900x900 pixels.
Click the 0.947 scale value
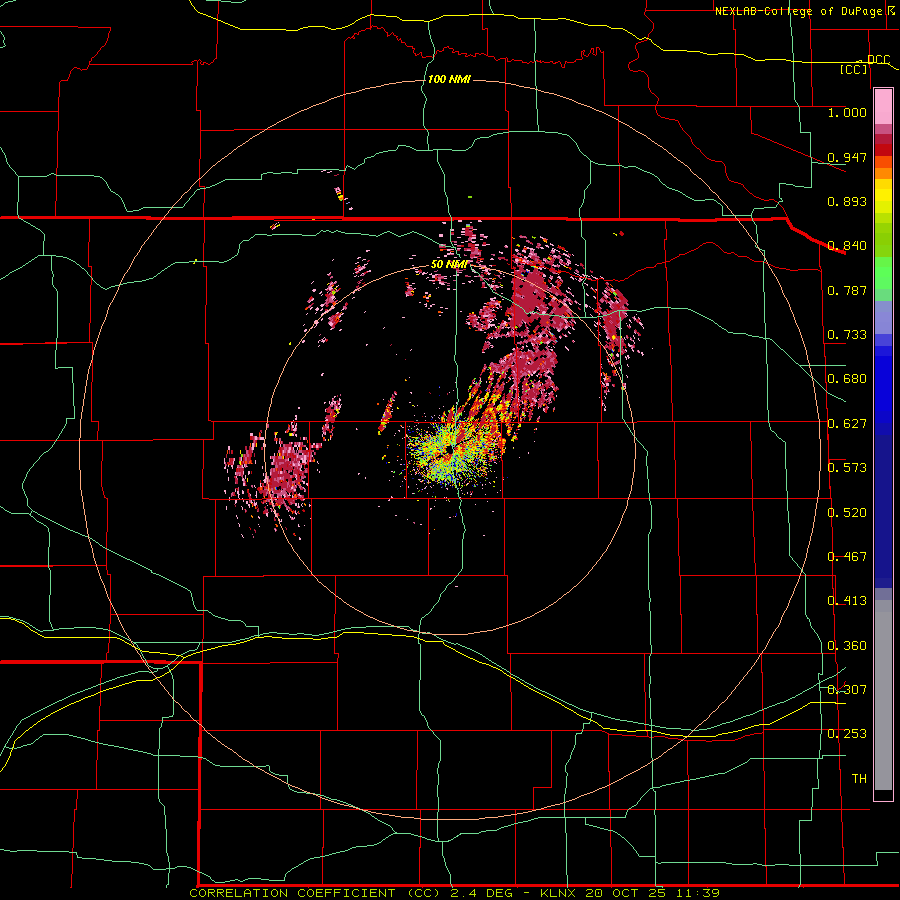click(x=847, y=157)
